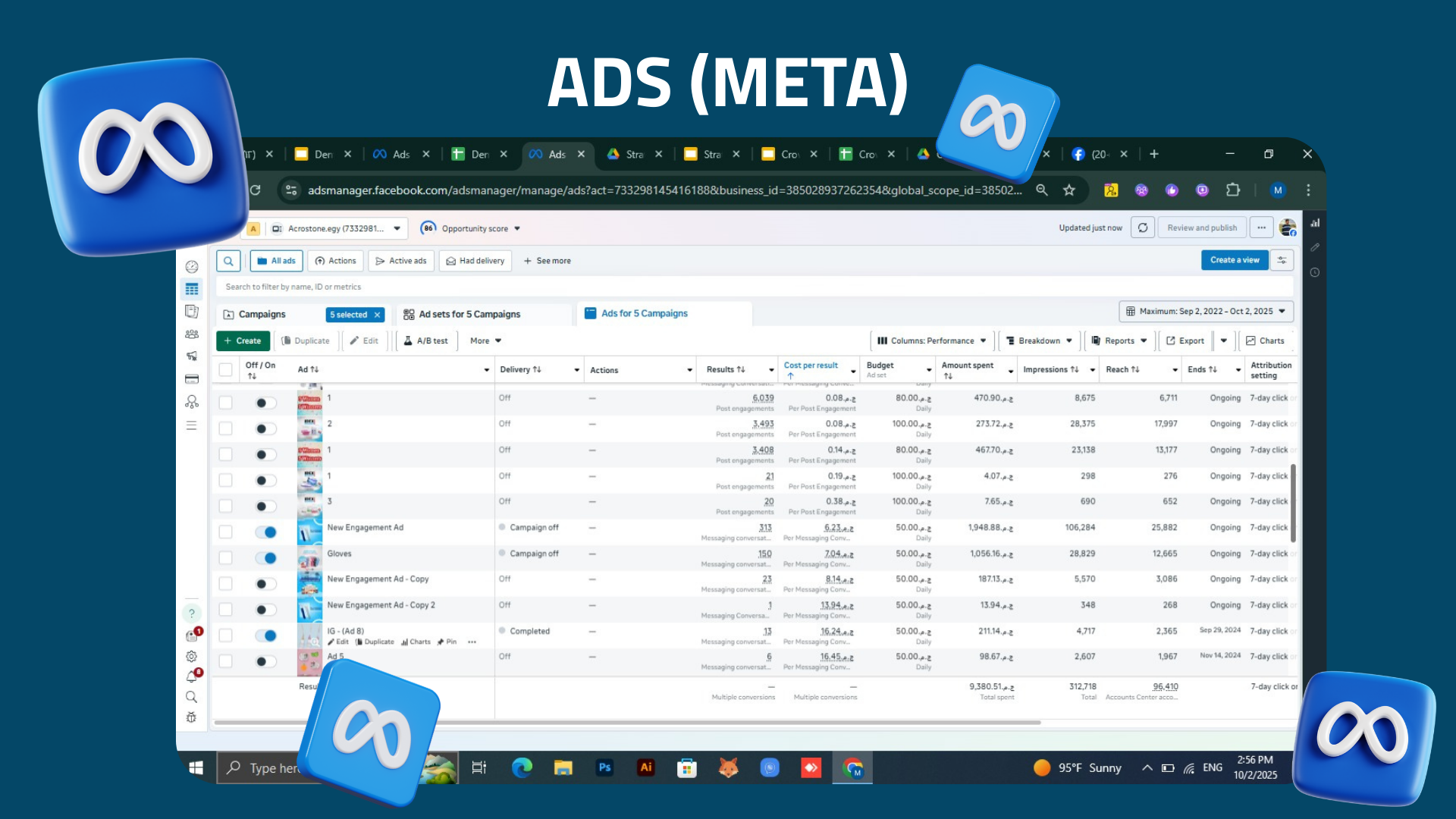Click the Create a view button
This screenshot has height=819, width=1456.
tap(1234, 260)
